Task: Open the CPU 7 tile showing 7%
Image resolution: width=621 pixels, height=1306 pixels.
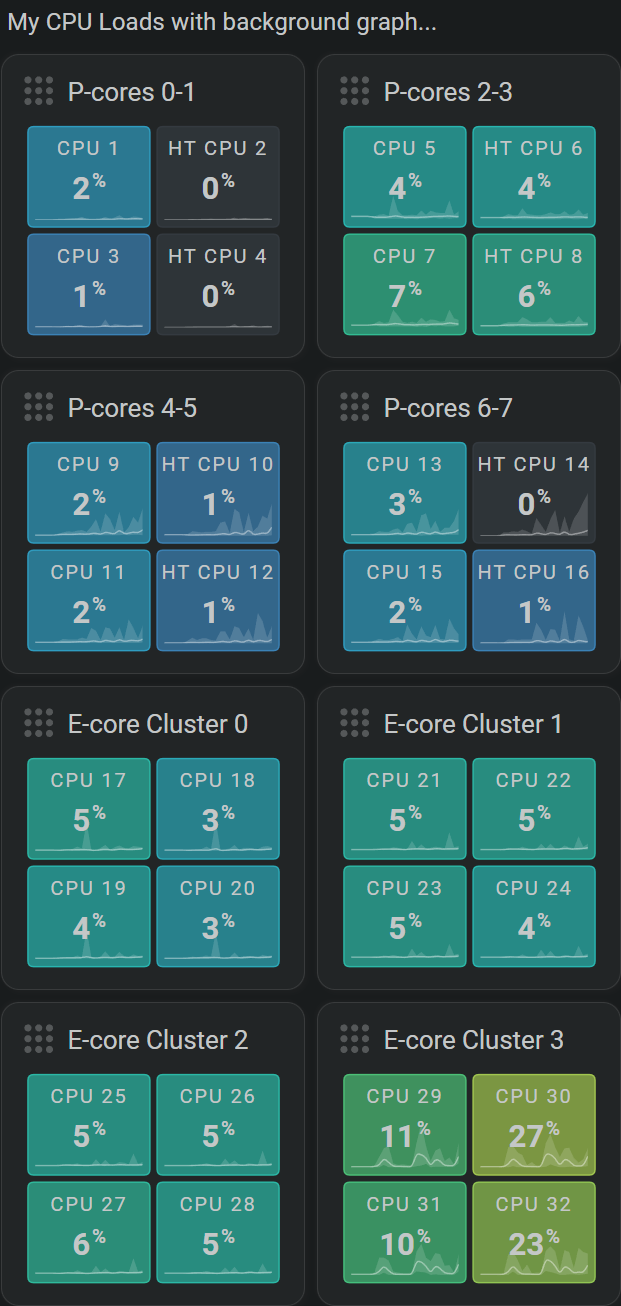Action: 405,284
